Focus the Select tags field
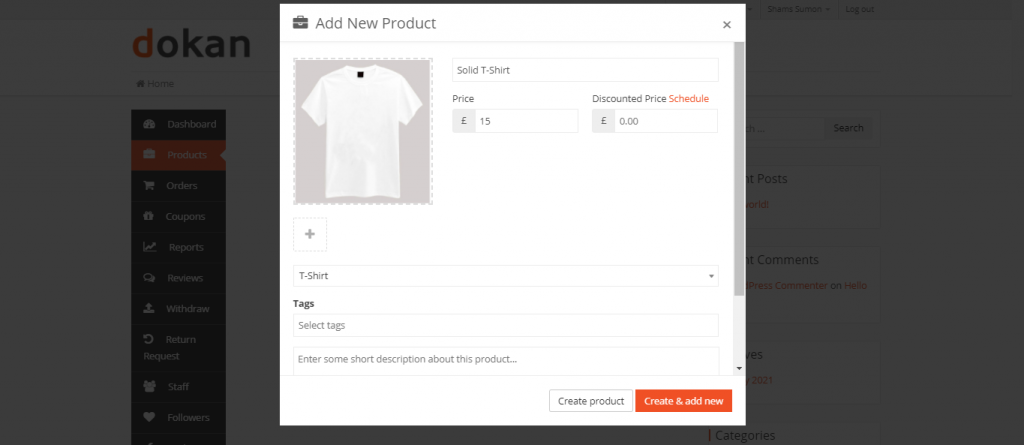1024x445 pixels. click(505, 325)
